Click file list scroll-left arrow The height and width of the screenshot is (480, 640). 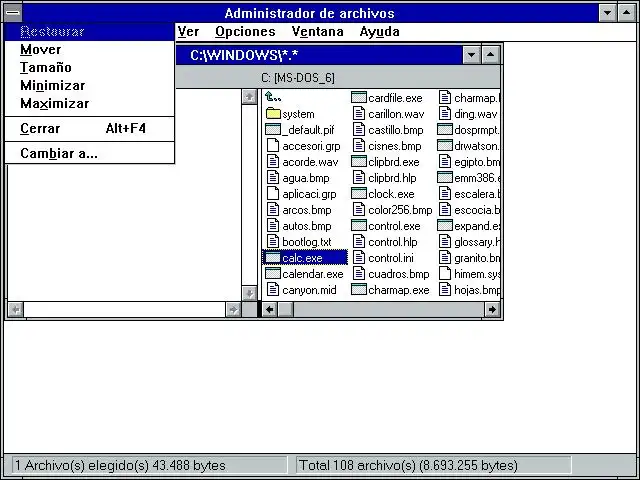(269, 309)
